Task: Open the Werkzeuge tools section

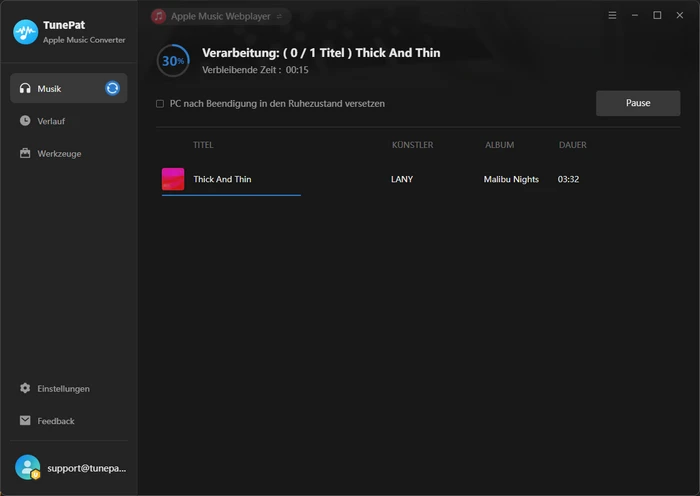Action: pos(68,154)
